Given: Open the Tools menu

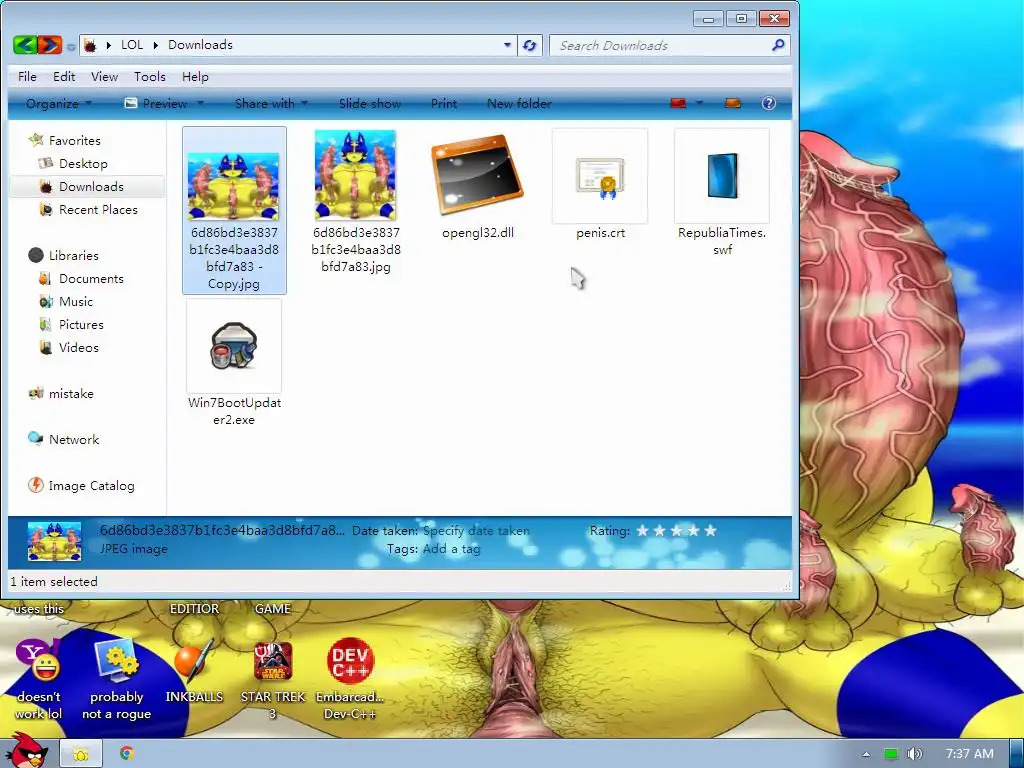Looking at the screenshot, I should pyautogui.click(x=150, y=76).
